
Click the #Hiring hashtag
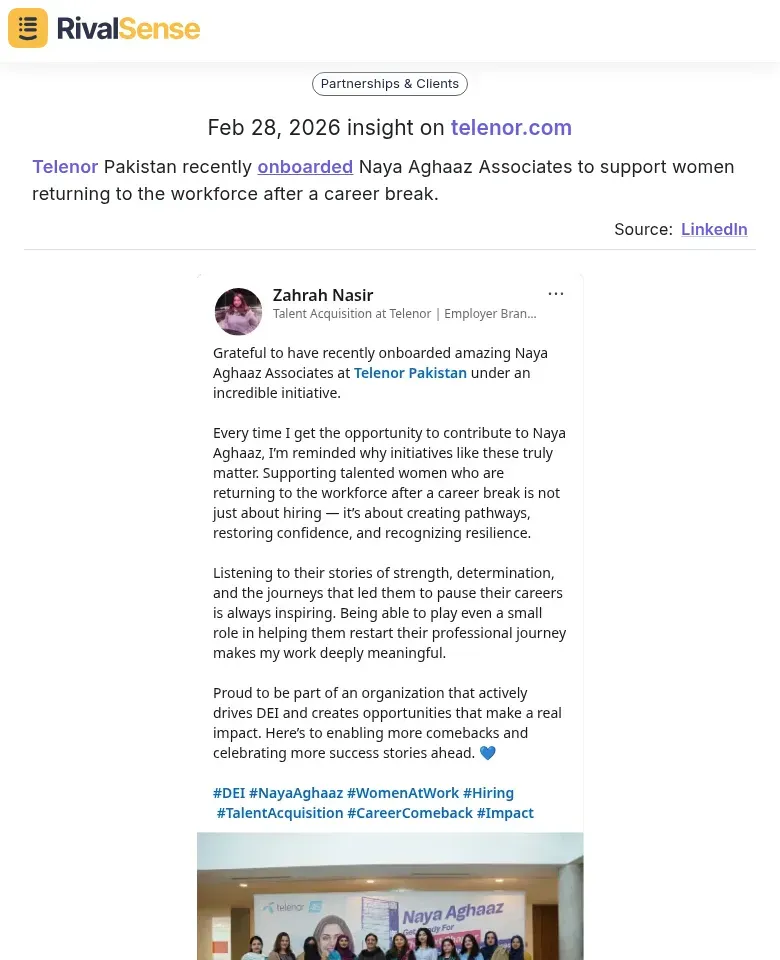click(x=488, y=793)
